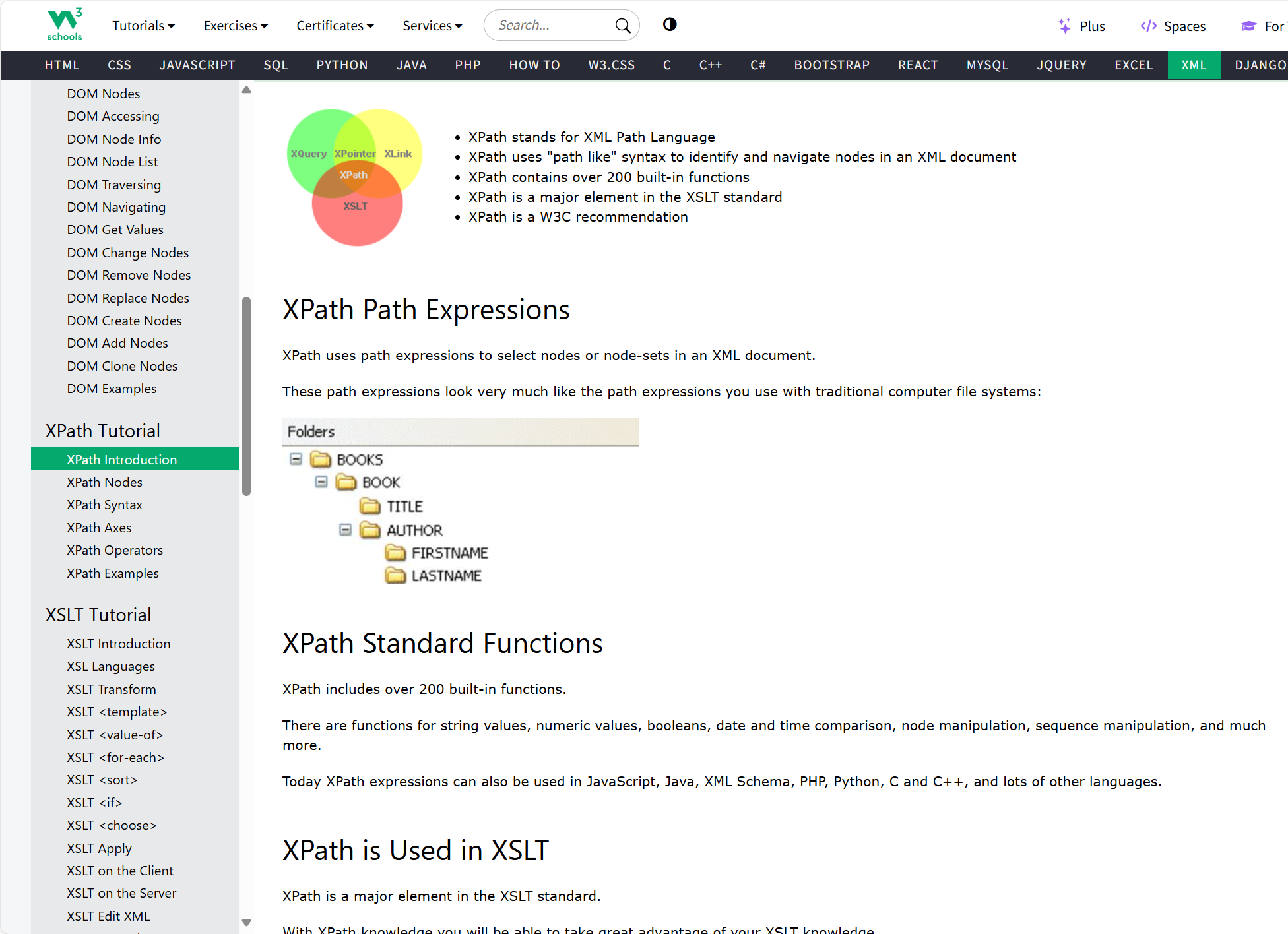Collapse the AUTHOR folder node
This screenshot has width=1288, height=934.
tap(345, 530)
